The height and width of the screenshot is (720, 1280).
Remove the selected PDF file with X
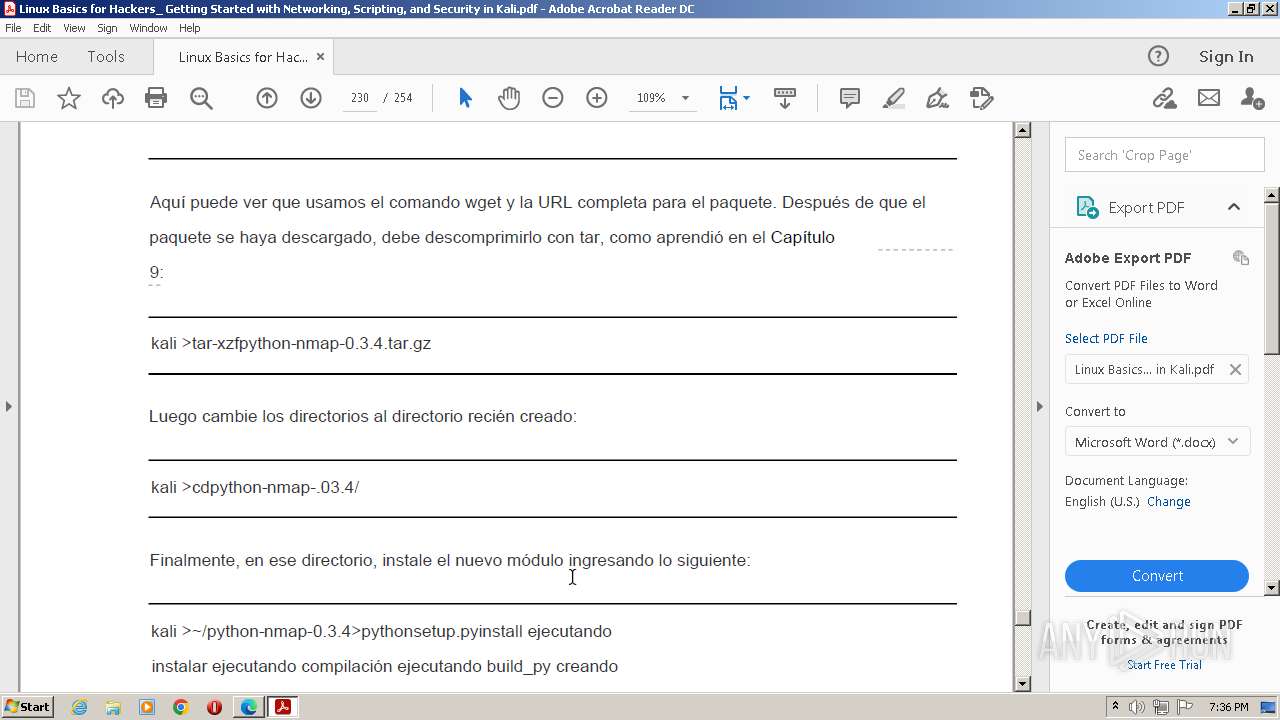click(x=1235, y=370)
